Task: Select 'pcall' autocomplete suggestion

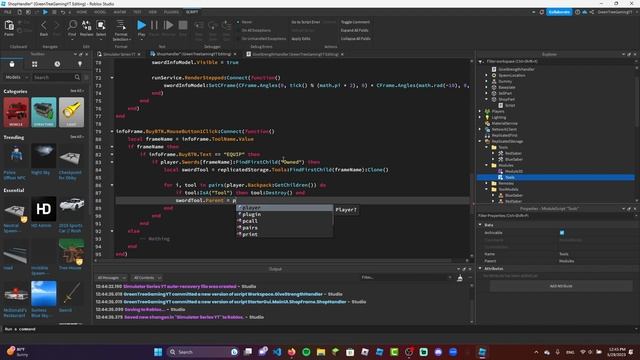Action: pyautogui.click(x=284, y=221)
